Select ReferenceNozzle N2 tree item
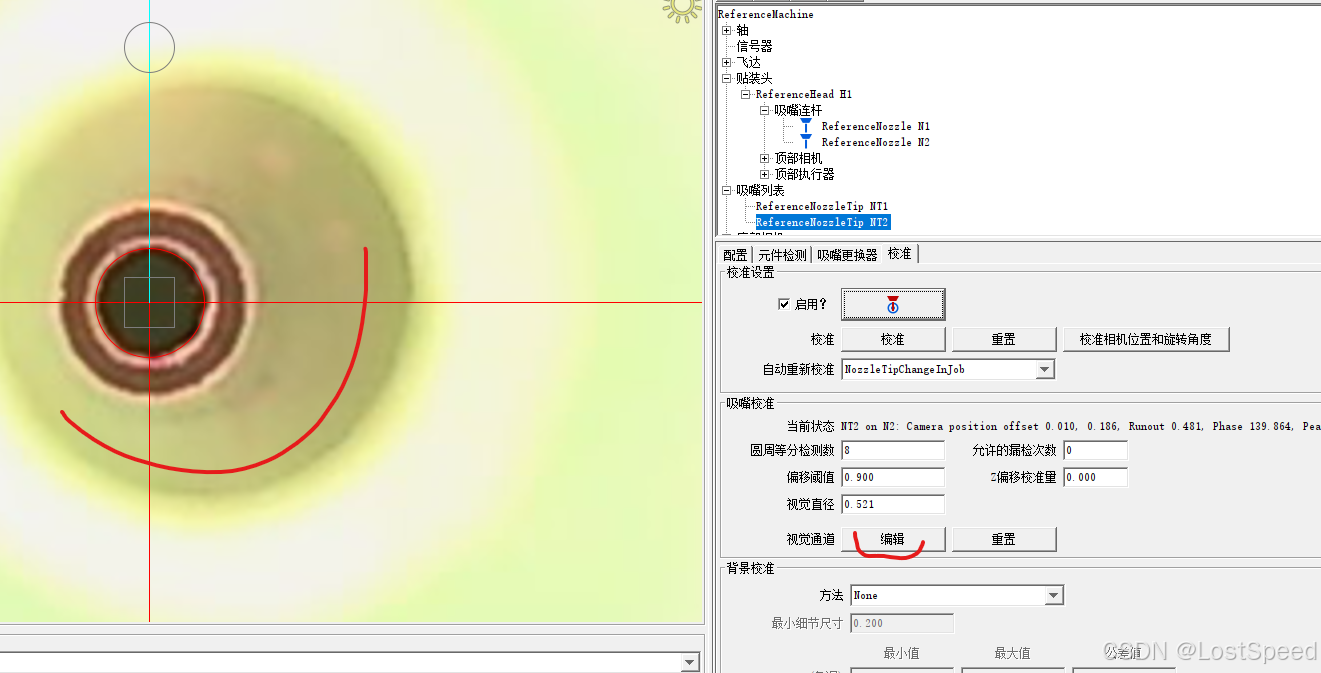This screenshot has width=1321, height=673. coord(876,142)
